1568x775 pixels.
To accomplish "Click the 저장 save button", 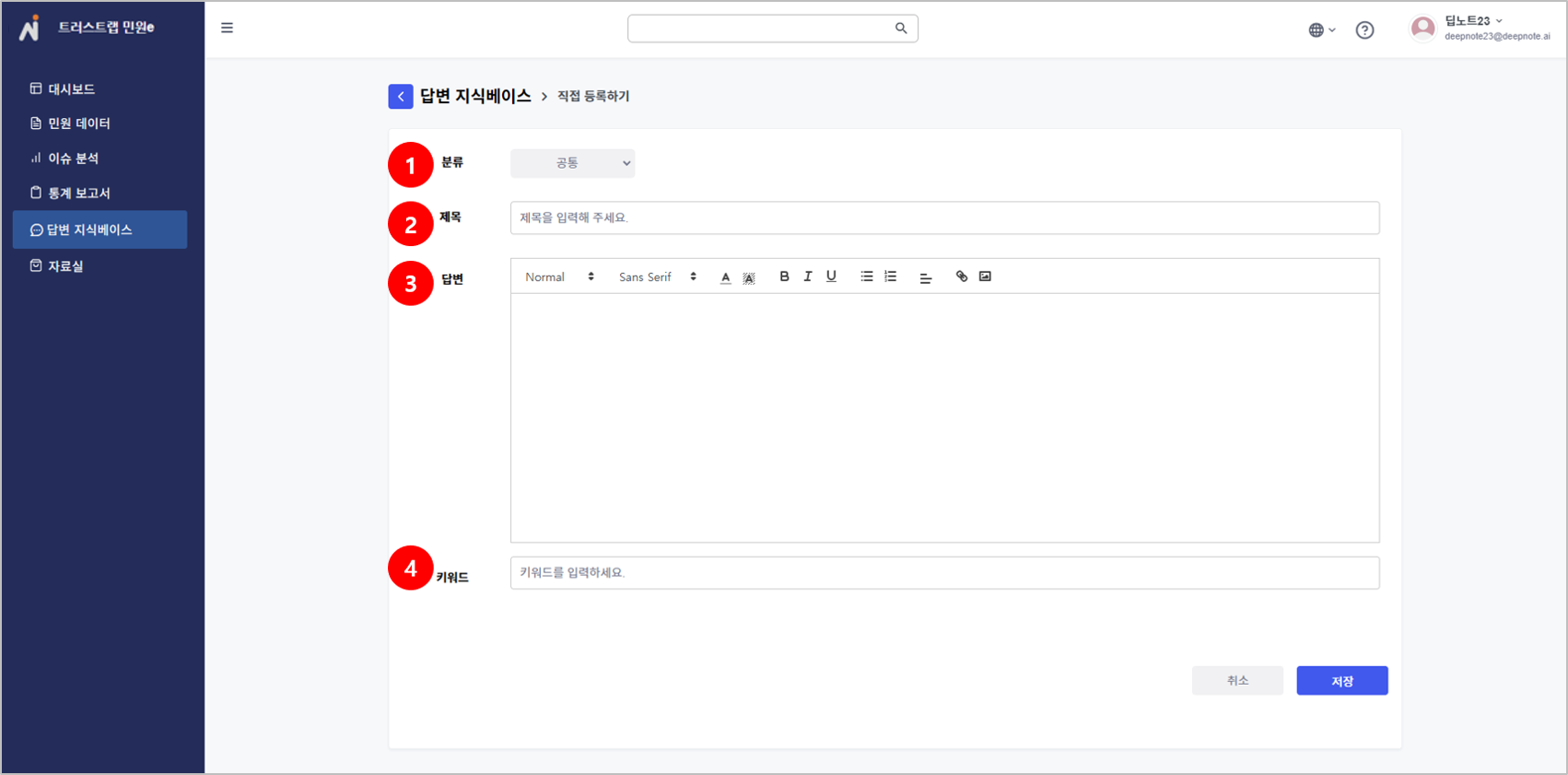I will point(1341,681).
